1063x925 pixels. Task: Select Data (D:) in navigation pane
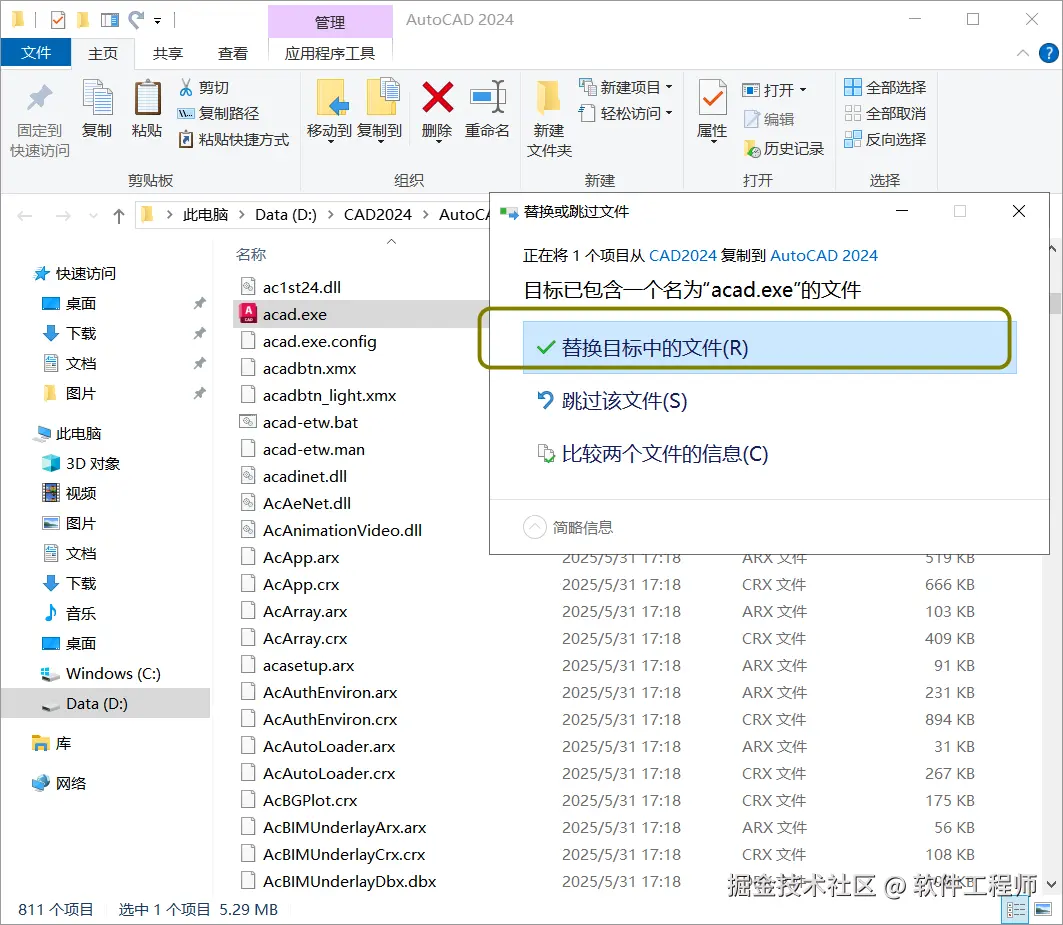tap(106, 703)
